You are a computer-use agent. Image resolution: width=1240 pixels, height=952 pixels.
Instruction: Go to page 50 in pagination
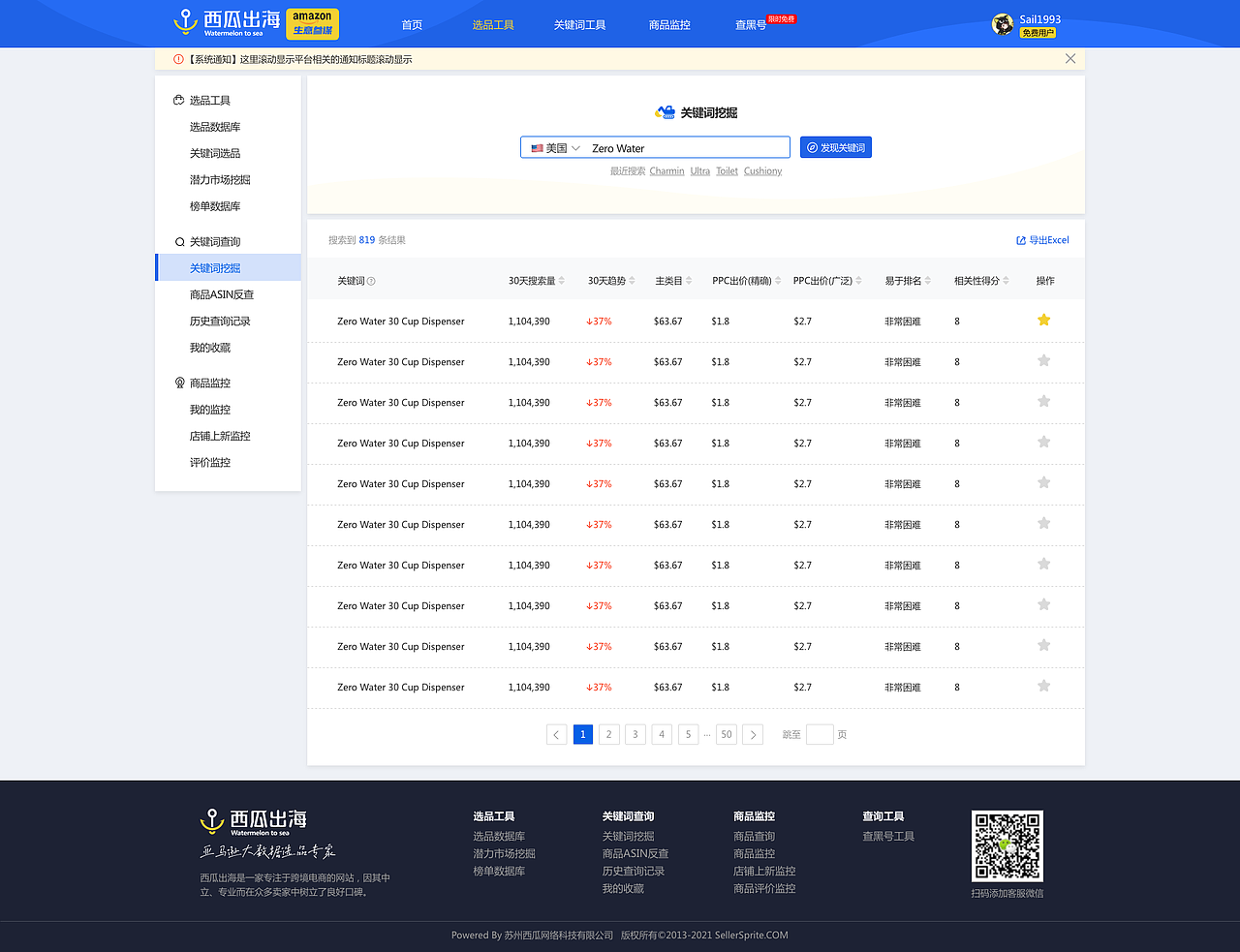[727, 734]
